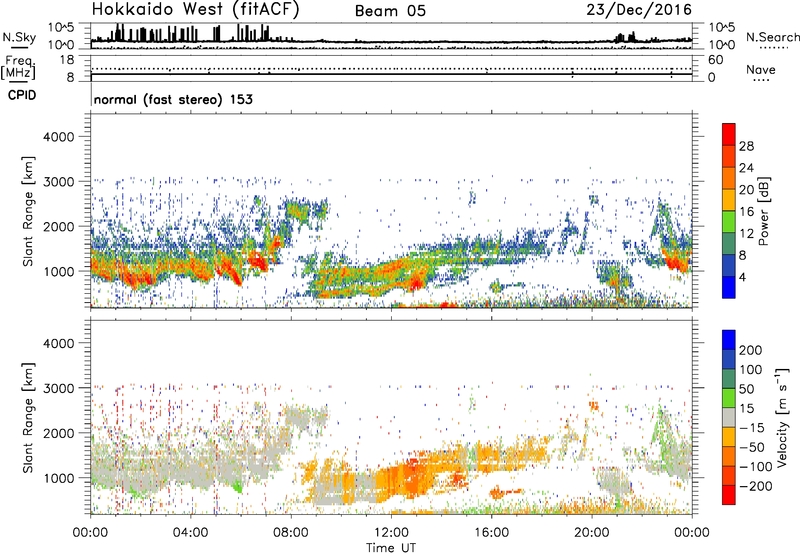Click the blue bottom segment of Power colorbar

coord(729,287)
